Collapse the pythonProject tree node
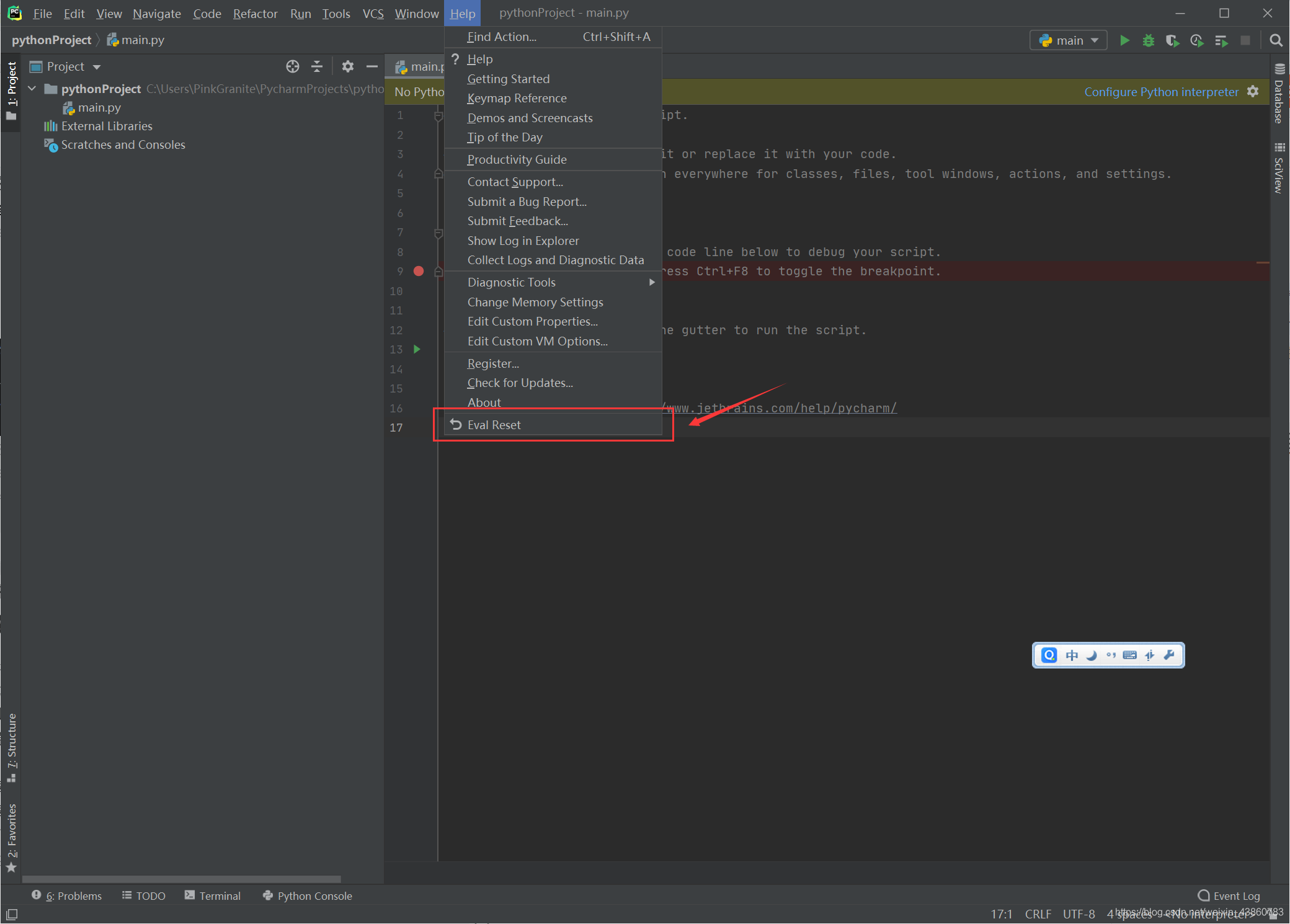 32,89
